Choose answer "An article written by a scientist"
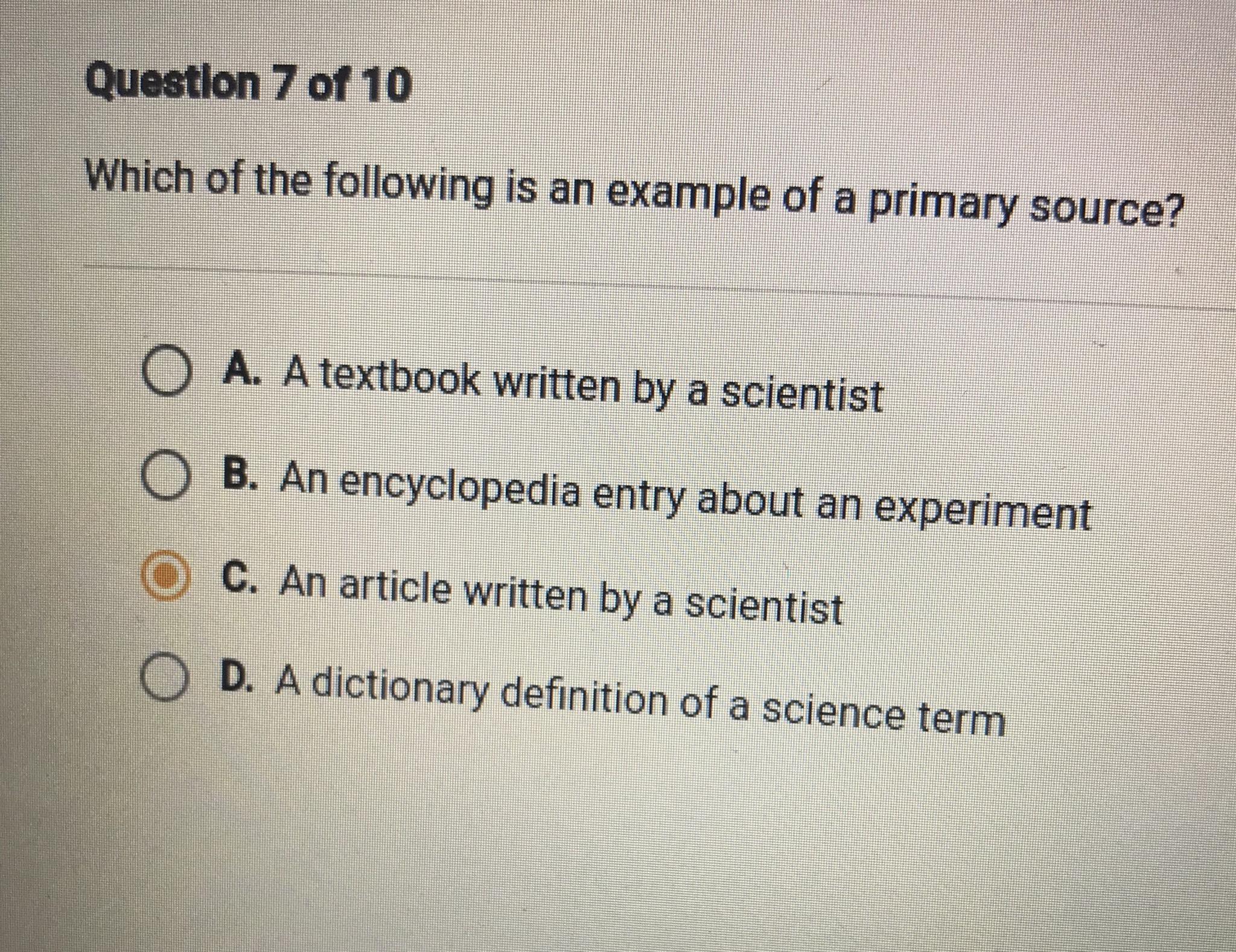1236x952 pixels. point(561,594)
